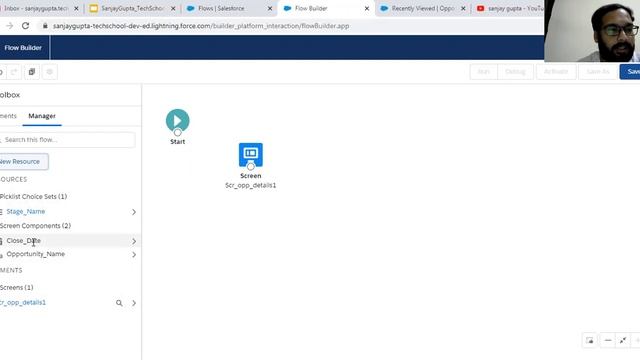Click the site lock icon in address bar
This screenshot has width=640, height=360.
[x=45, y=26]
